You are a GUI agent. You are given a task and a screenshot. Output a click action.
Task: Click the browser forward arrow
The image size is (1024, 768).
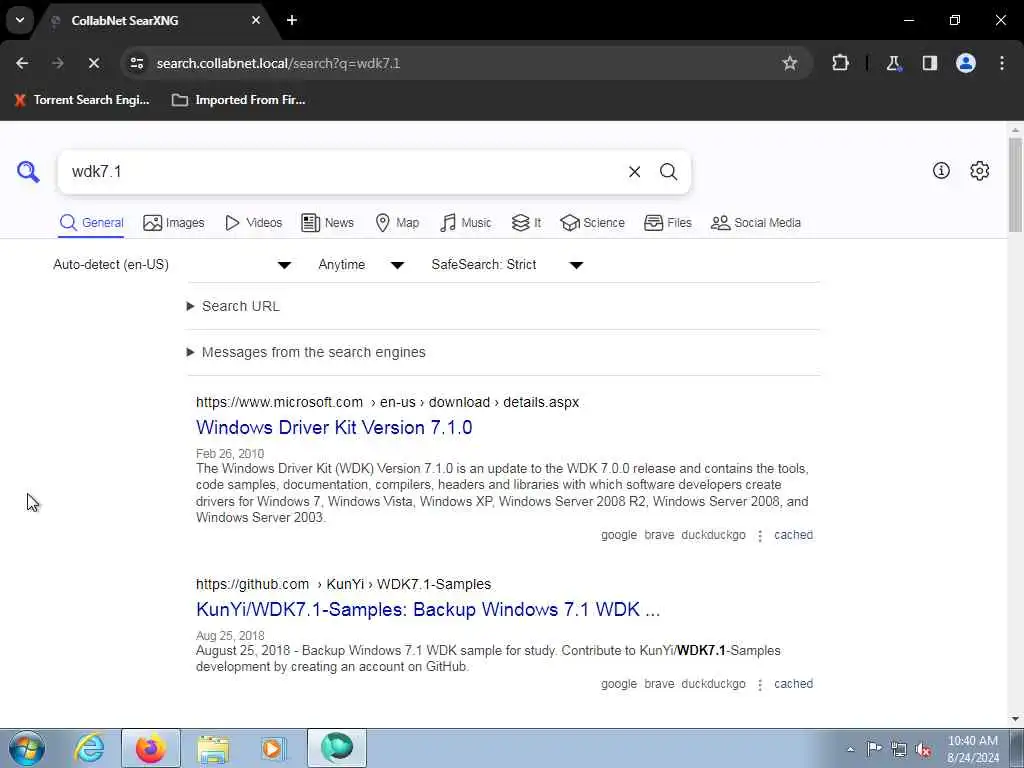[57, 63]
